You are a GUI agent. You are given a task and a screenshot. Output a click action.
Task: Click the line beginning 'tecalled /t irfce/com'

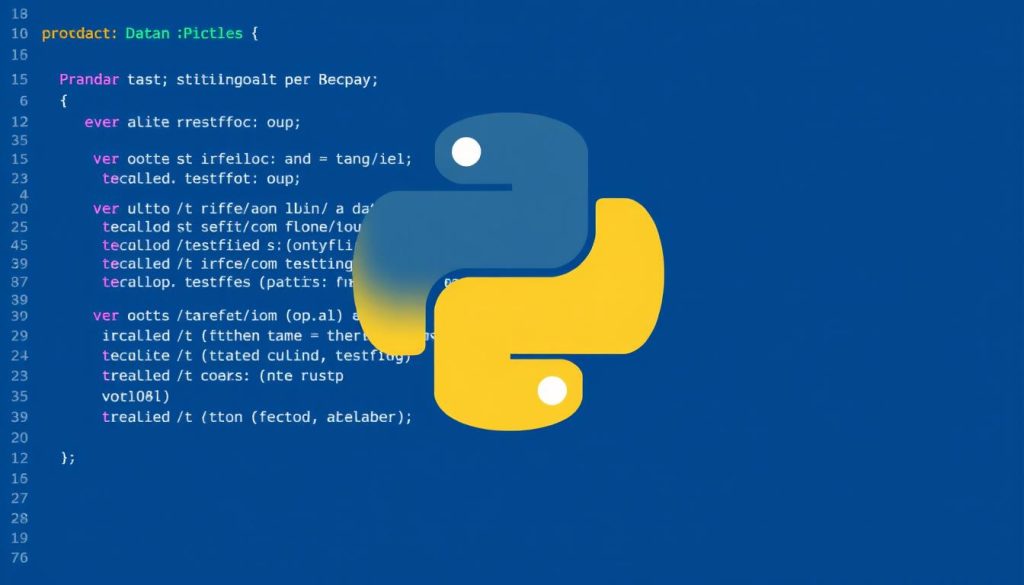(x=227, y=264)
